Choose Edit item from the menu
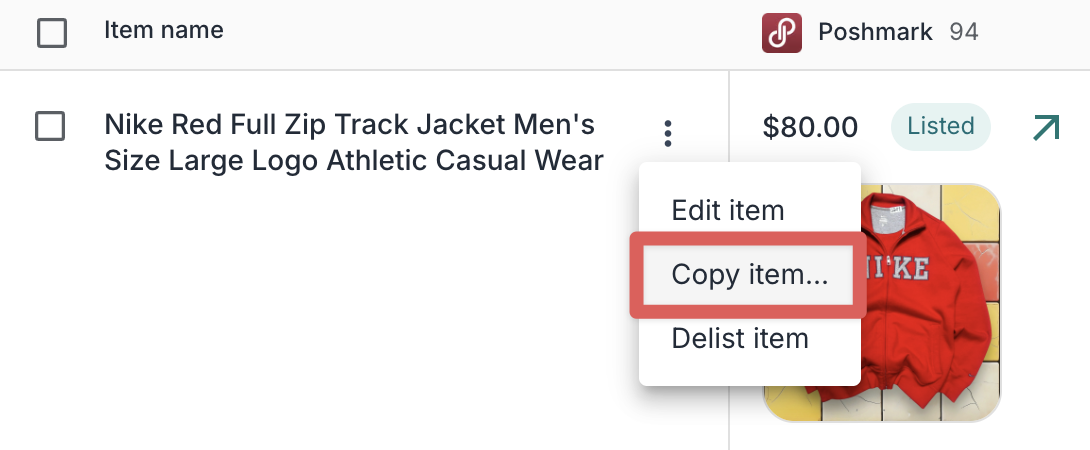The image size is (1090, 450). pos(727,211)
